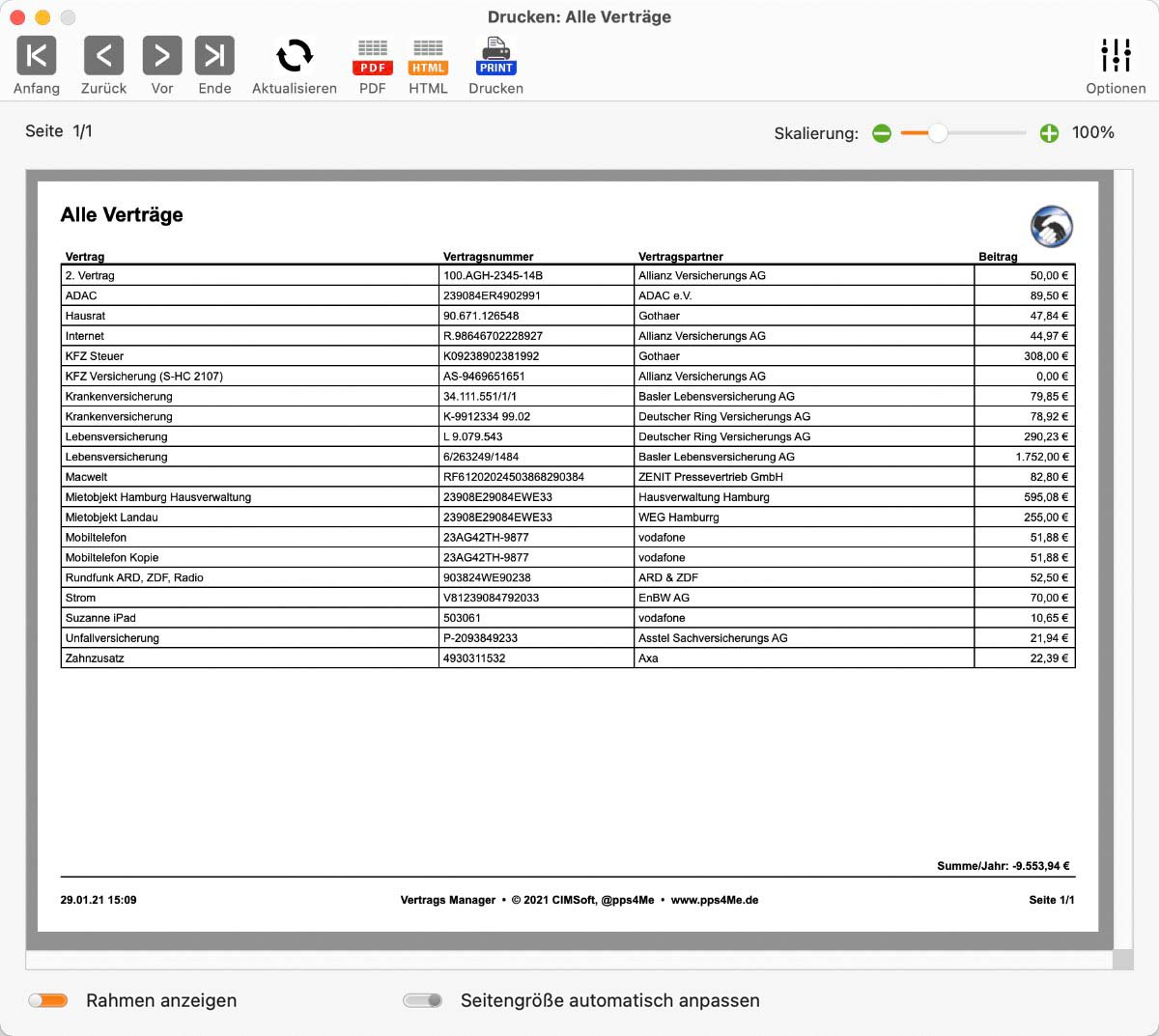Click the Skalierung slider handle
Viewport: 1159px width, 1036px height.
coord(938,133)
